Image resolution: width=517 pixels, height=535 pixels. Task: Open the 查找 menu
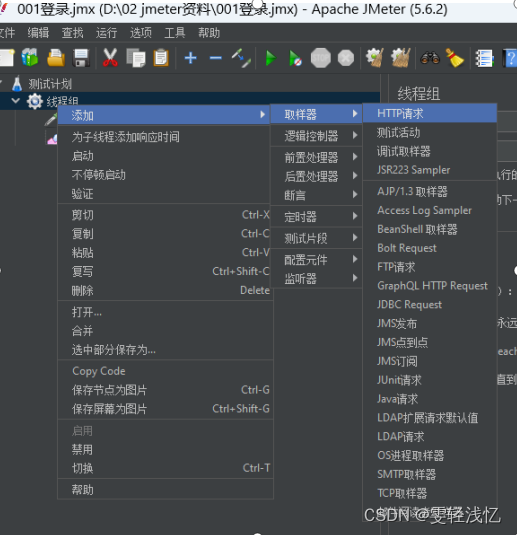[72, 33]
